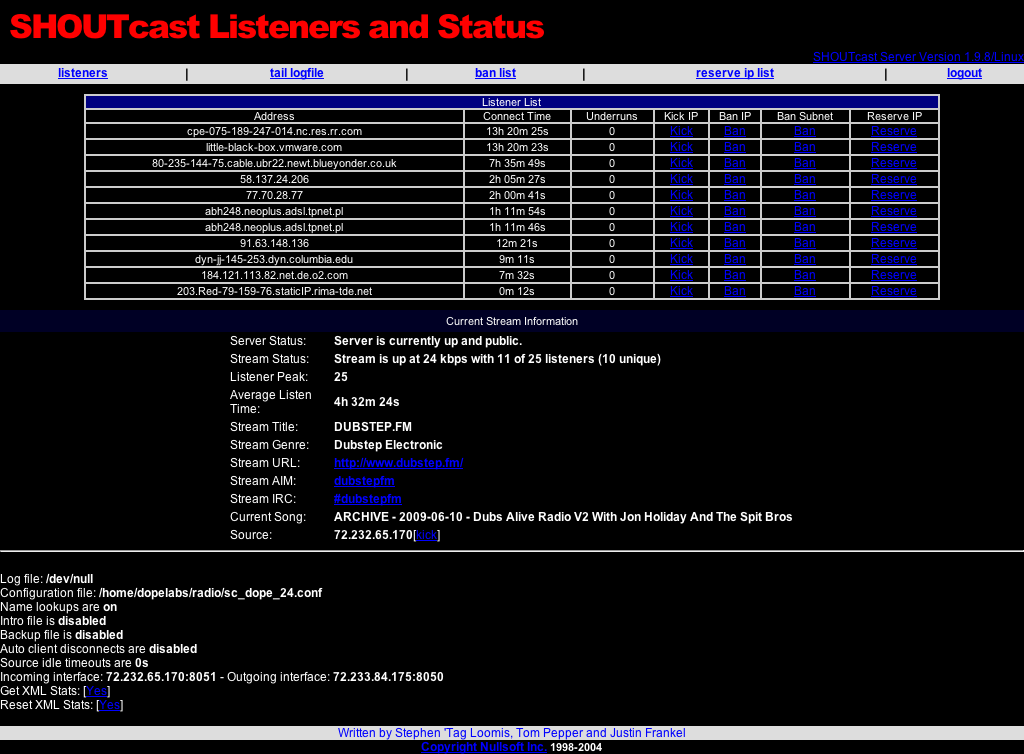Open the Stream URL http://www.dubstep.fm/

point(398,463)
